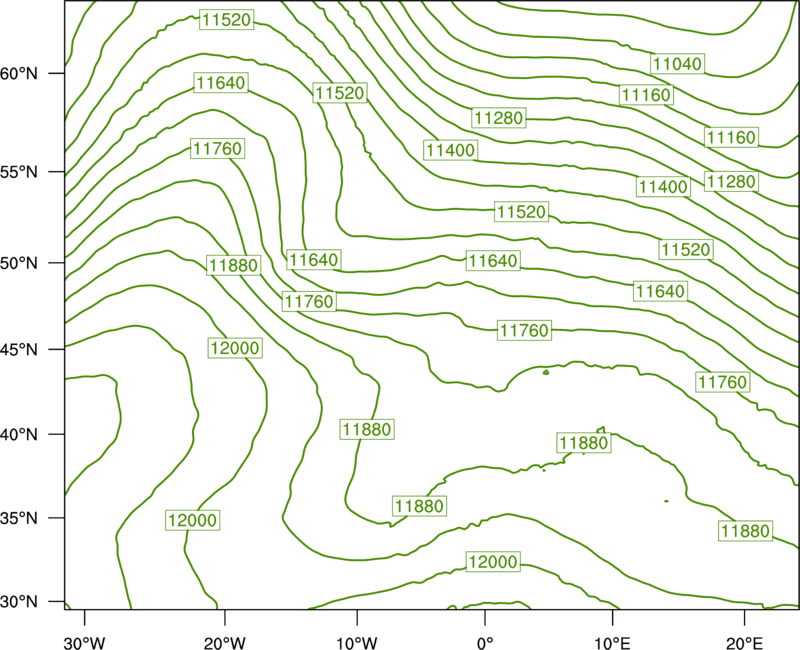Viewport: 800px width, 650px height.
Task: Select the 11880 label at 50°N latitude
Action: click(x=234, y=265)
